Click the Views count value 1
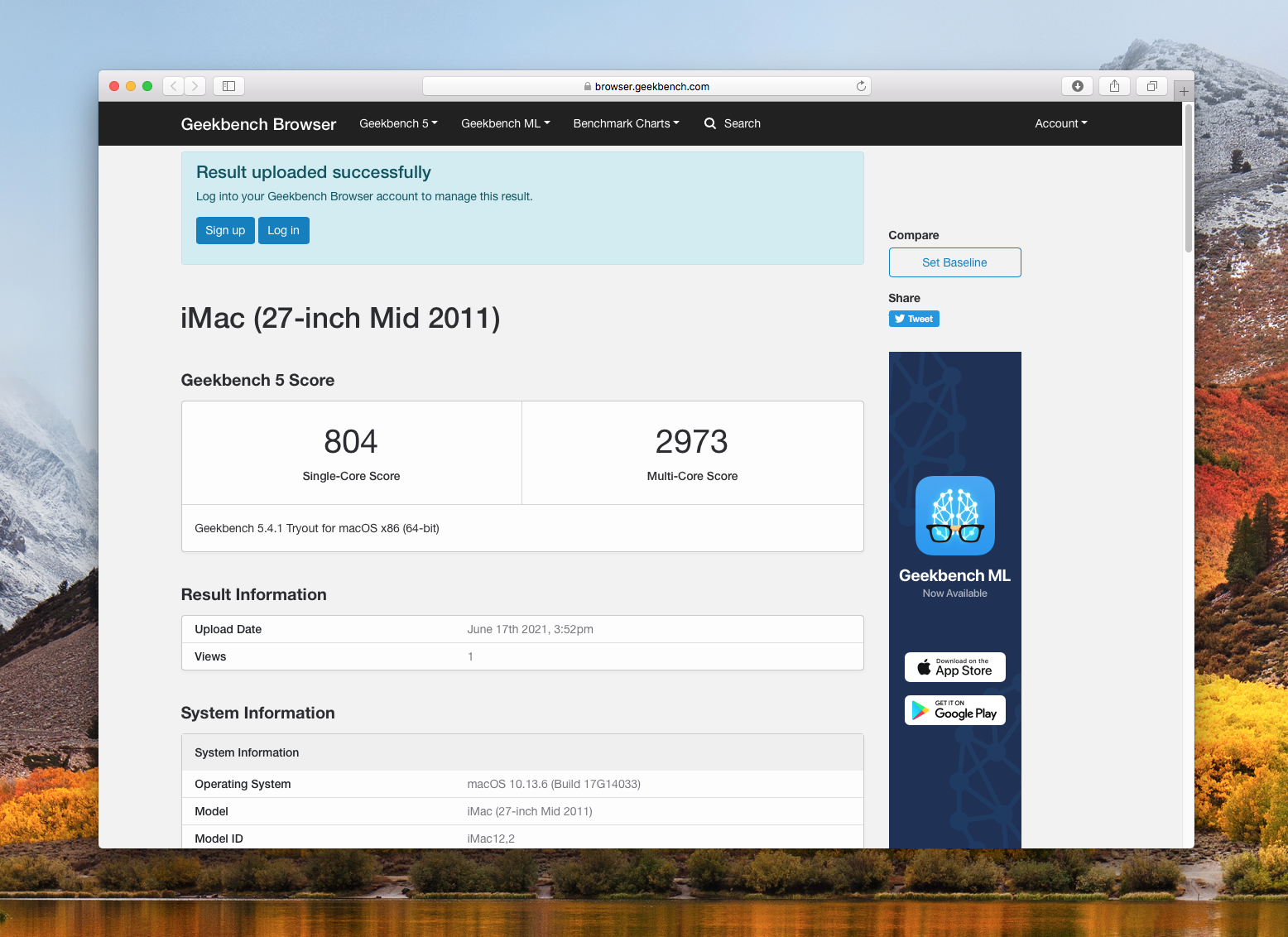The height and width of the screenshot is (937, 1288). click(x=470, y=656)
